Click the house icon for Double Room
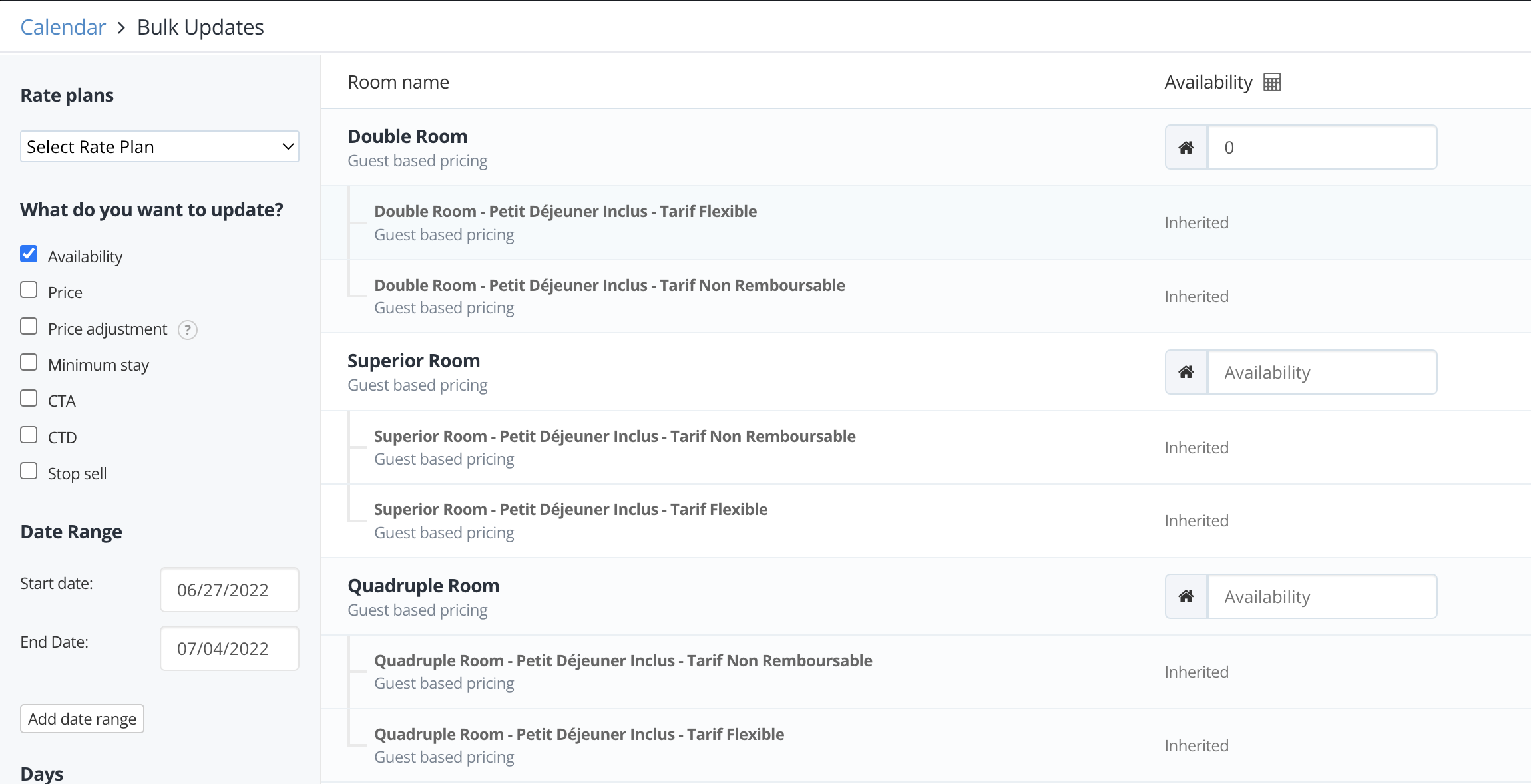Viewport: 1531px width, 784px height. coord(1186,147)
